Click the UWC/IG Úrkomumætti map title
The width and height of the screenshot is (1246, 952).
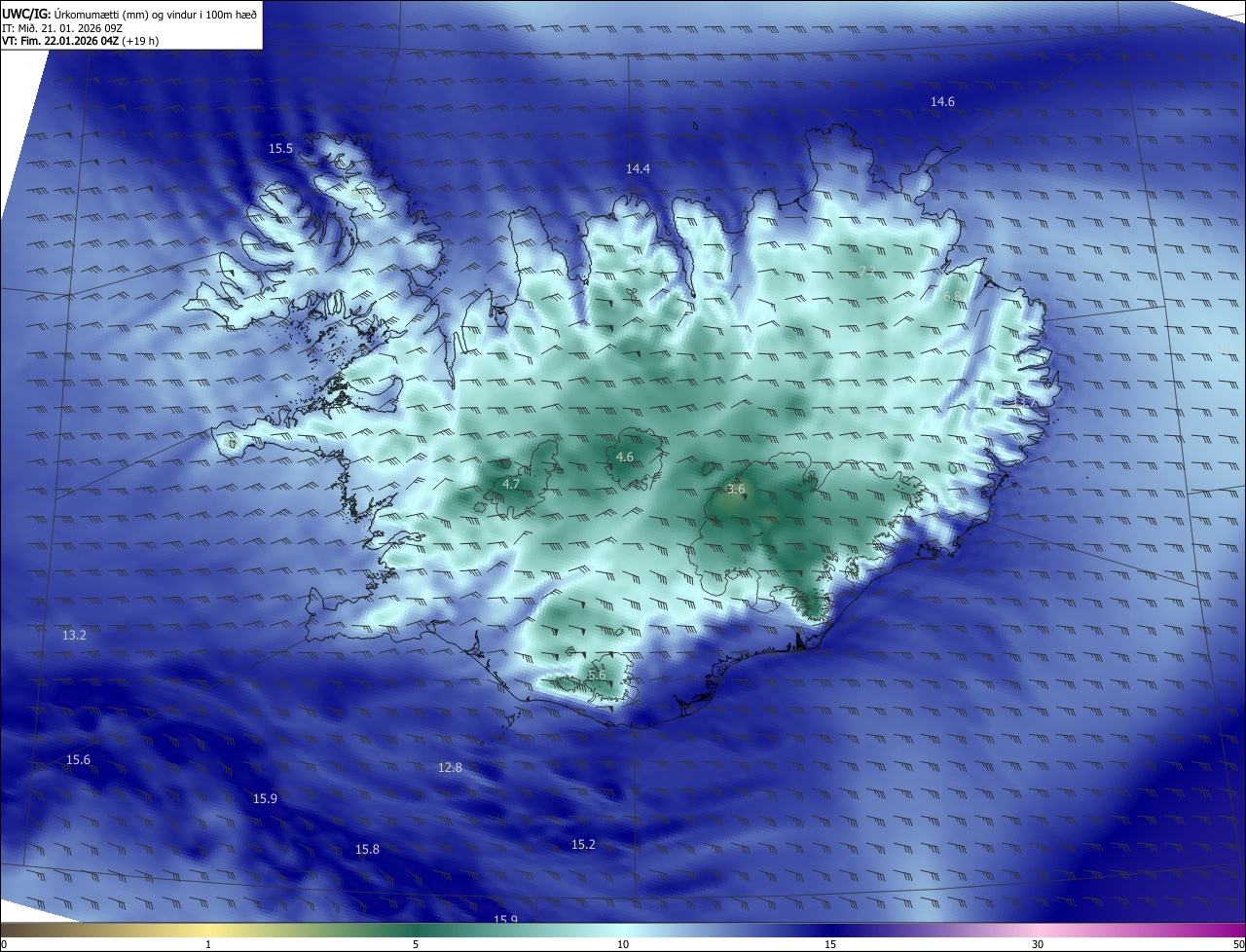tap(129, 14)
